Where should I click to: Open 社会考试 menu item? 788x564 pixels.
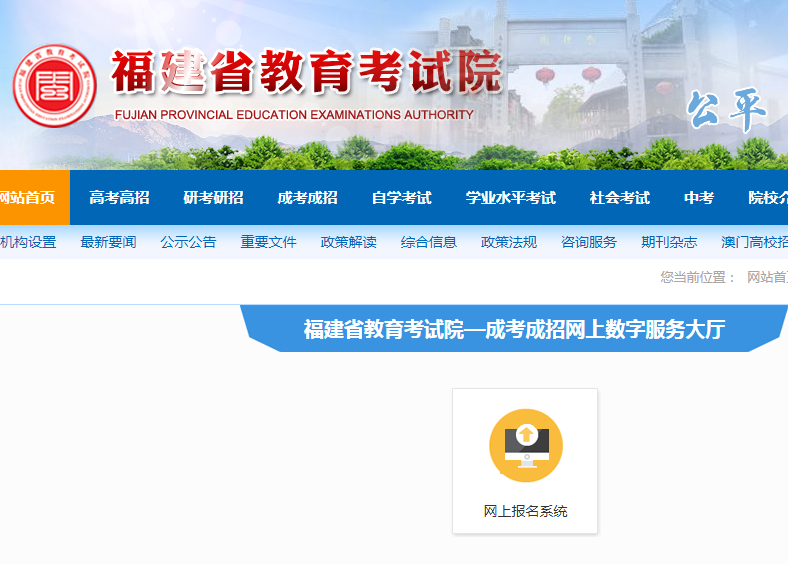[620, 198]
